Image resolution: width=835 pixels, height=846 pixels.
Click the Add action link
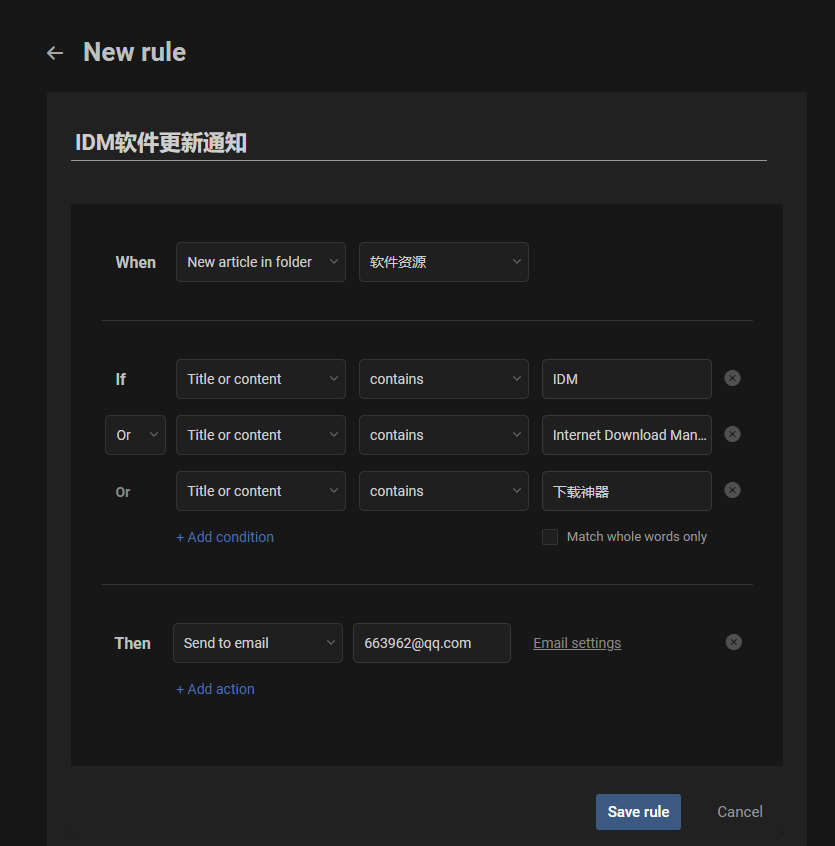tap(215, 689)
